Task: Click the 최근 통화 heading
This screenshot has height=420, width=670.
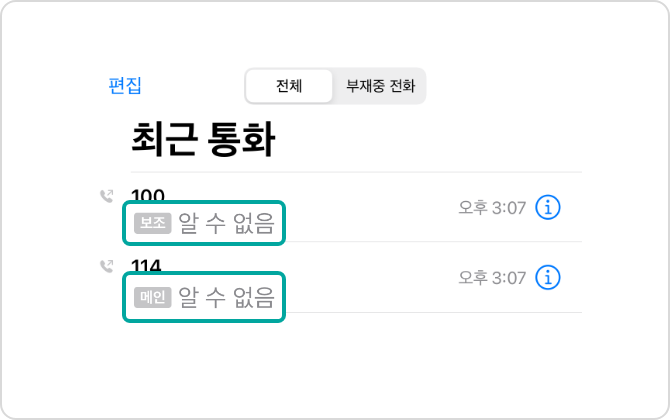Action: (x=203, y=141)
